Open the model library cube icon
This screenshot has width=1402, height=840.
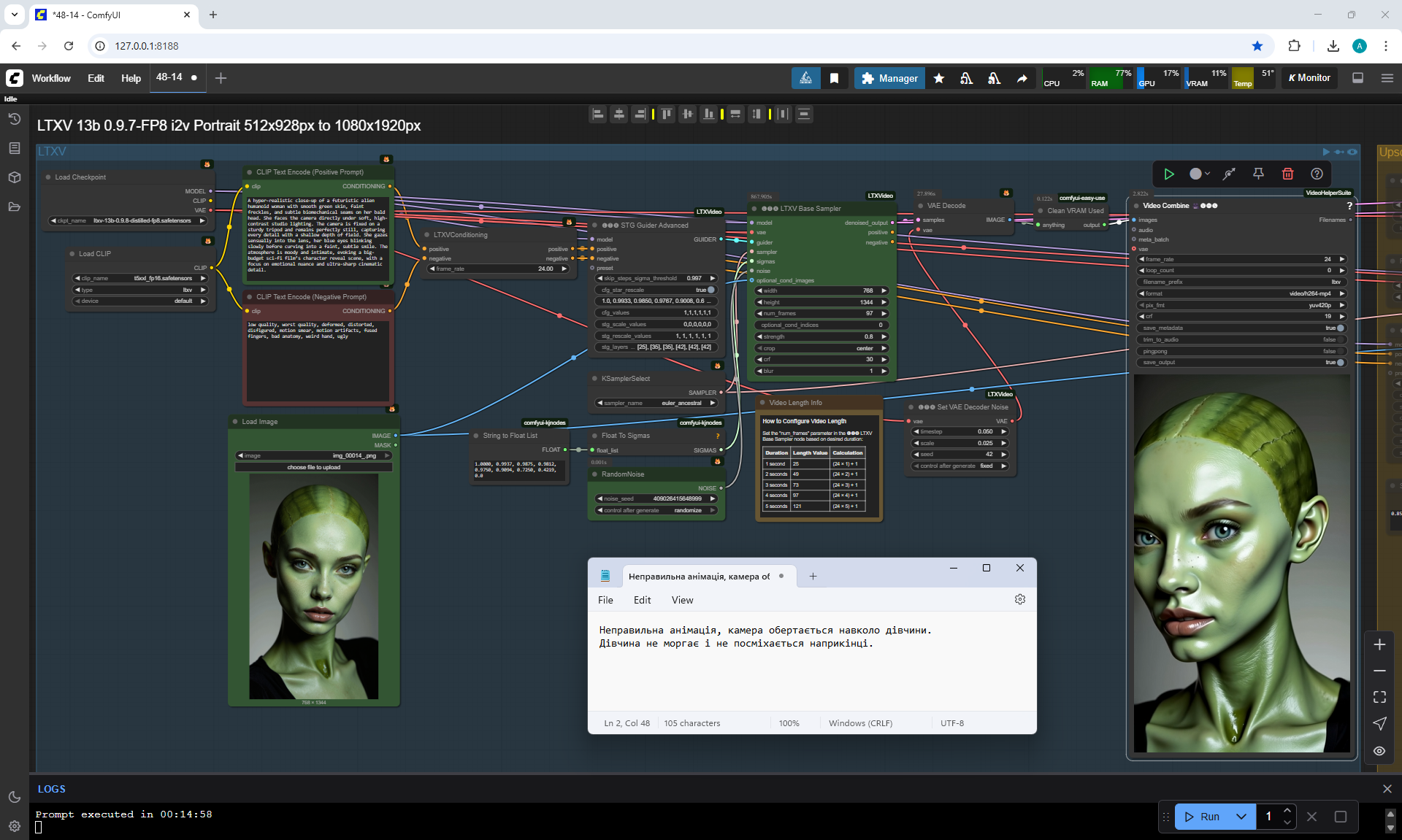(x=15, y=177)
